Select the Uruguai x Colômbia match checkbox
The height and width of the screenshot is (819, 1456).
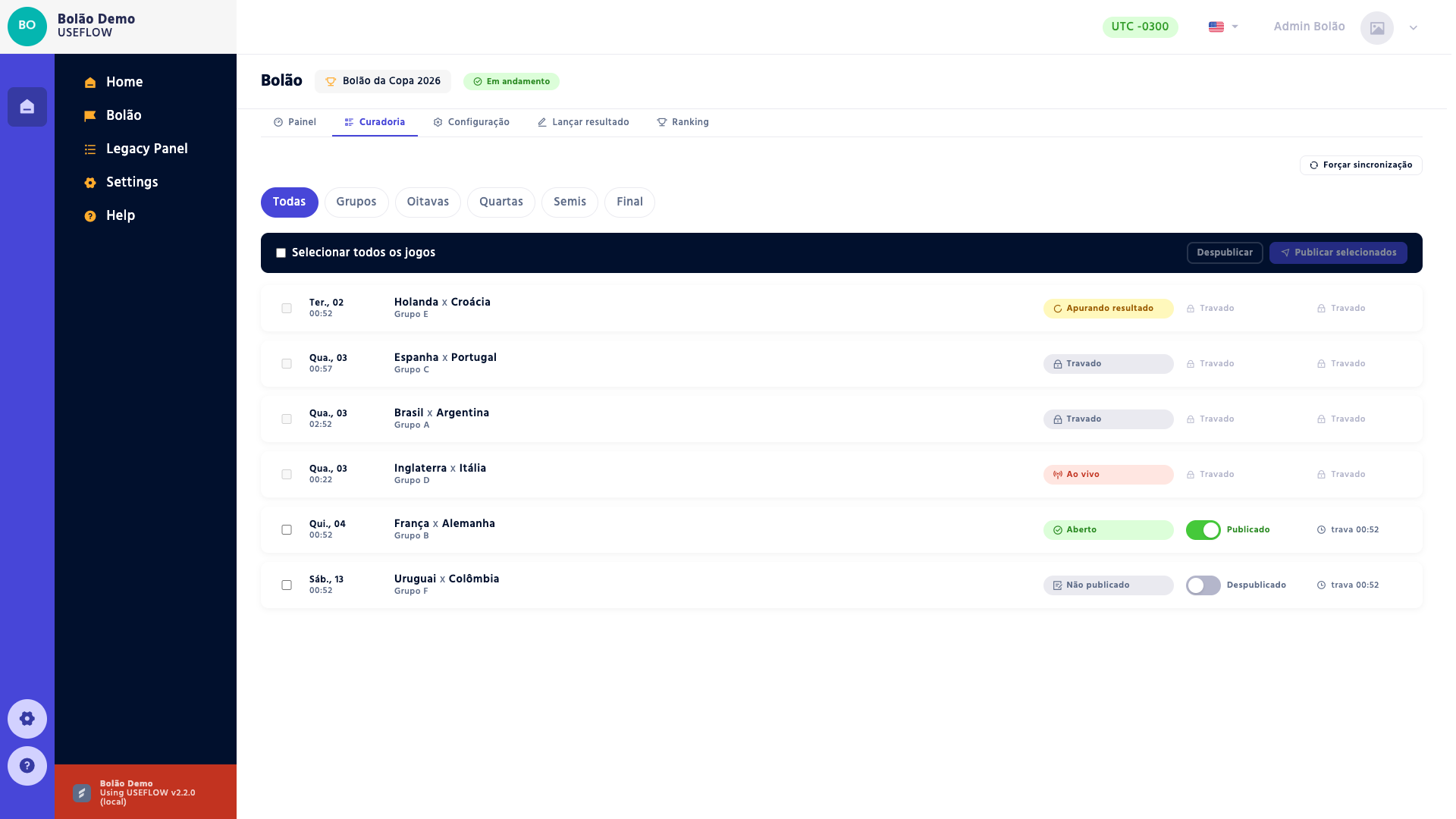pos(287,585)
